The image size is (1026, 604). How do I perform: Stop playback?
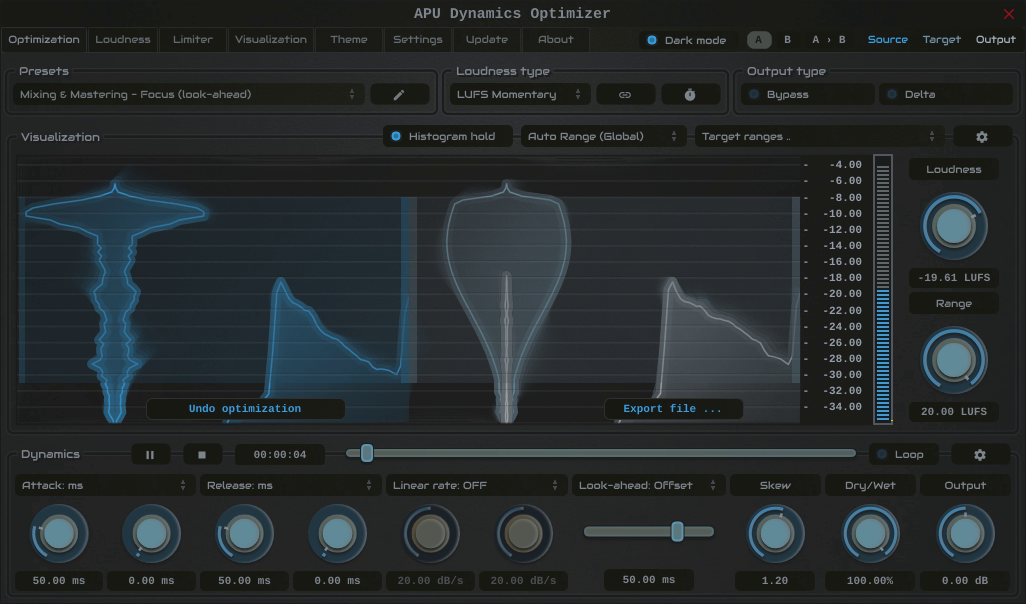point(202,454)
